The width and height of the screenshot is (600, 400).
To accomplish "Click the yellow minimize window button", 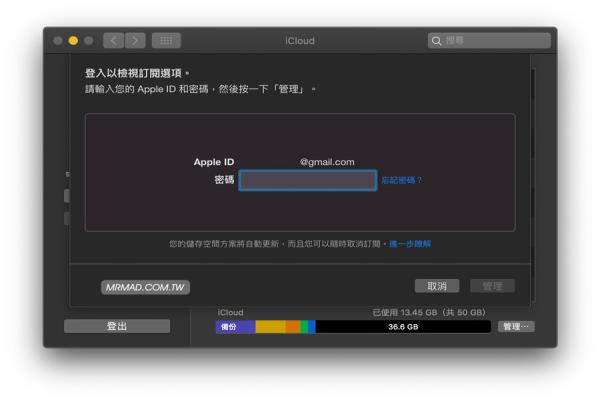I will tap(73, 41).
